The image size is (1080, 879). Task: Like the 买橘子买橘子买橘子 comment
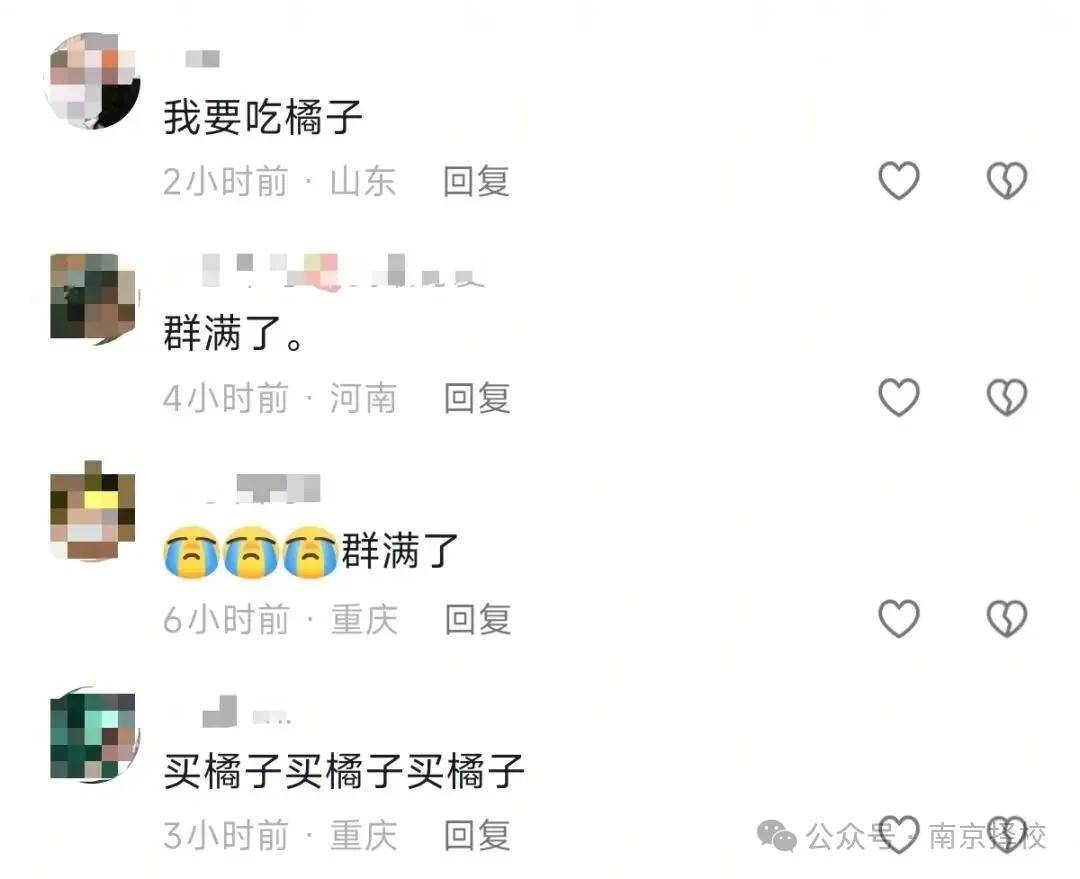899,834
